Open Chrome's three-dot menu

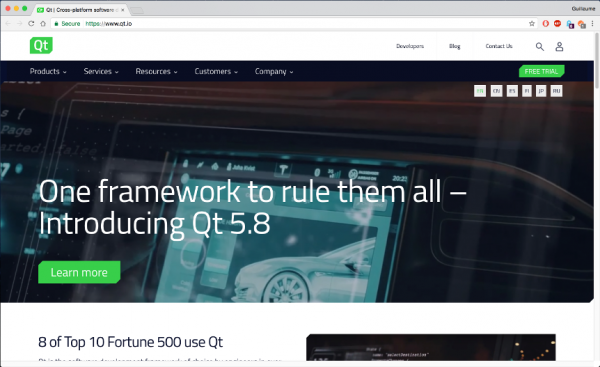point(592,24)
